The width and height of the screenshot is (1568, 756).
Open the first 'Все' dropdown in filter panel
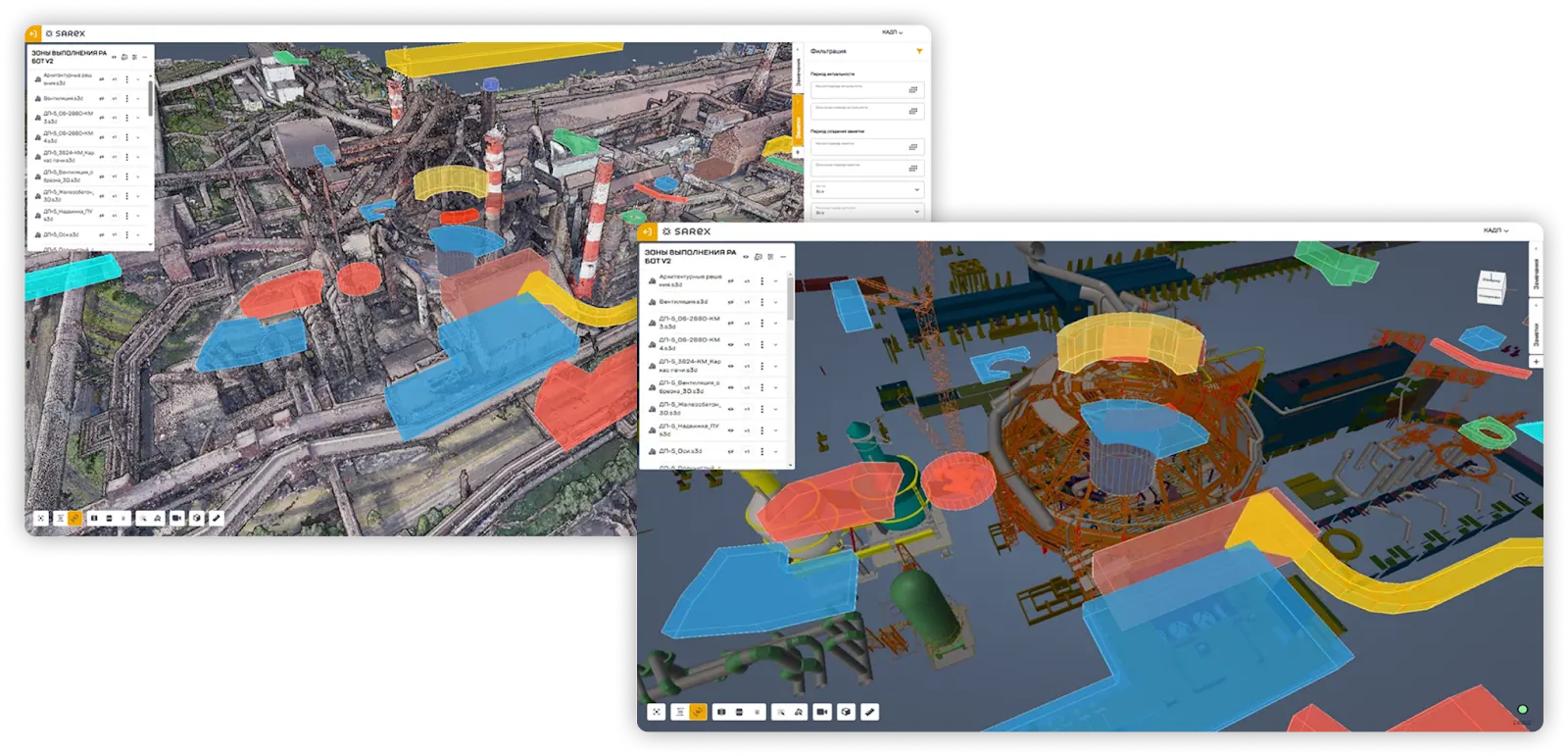click(x=867, y=189)
